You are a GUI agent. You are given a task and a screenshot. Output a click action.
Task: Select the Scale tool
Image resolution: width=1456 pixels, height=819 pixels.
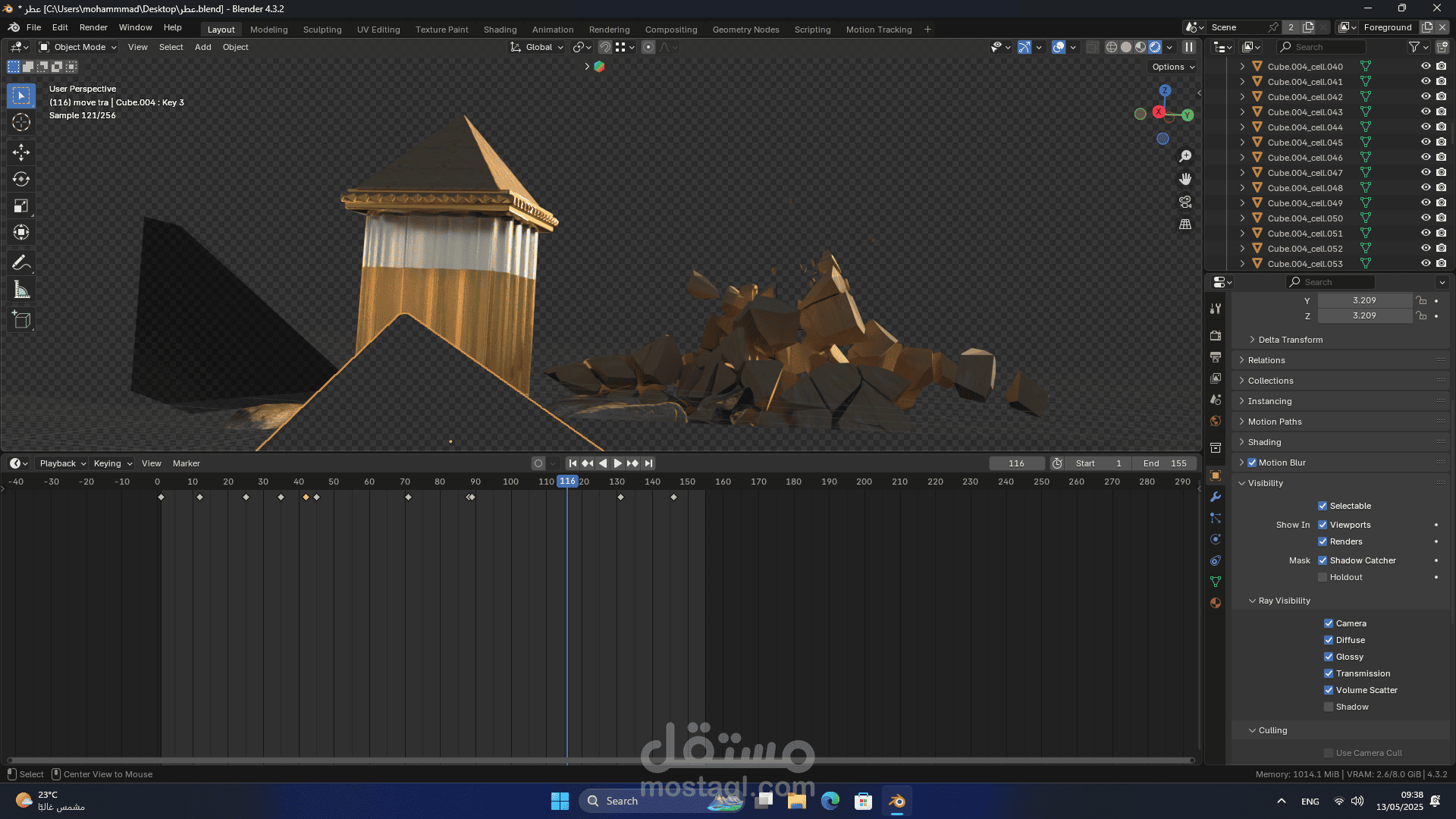click(21, 206)
